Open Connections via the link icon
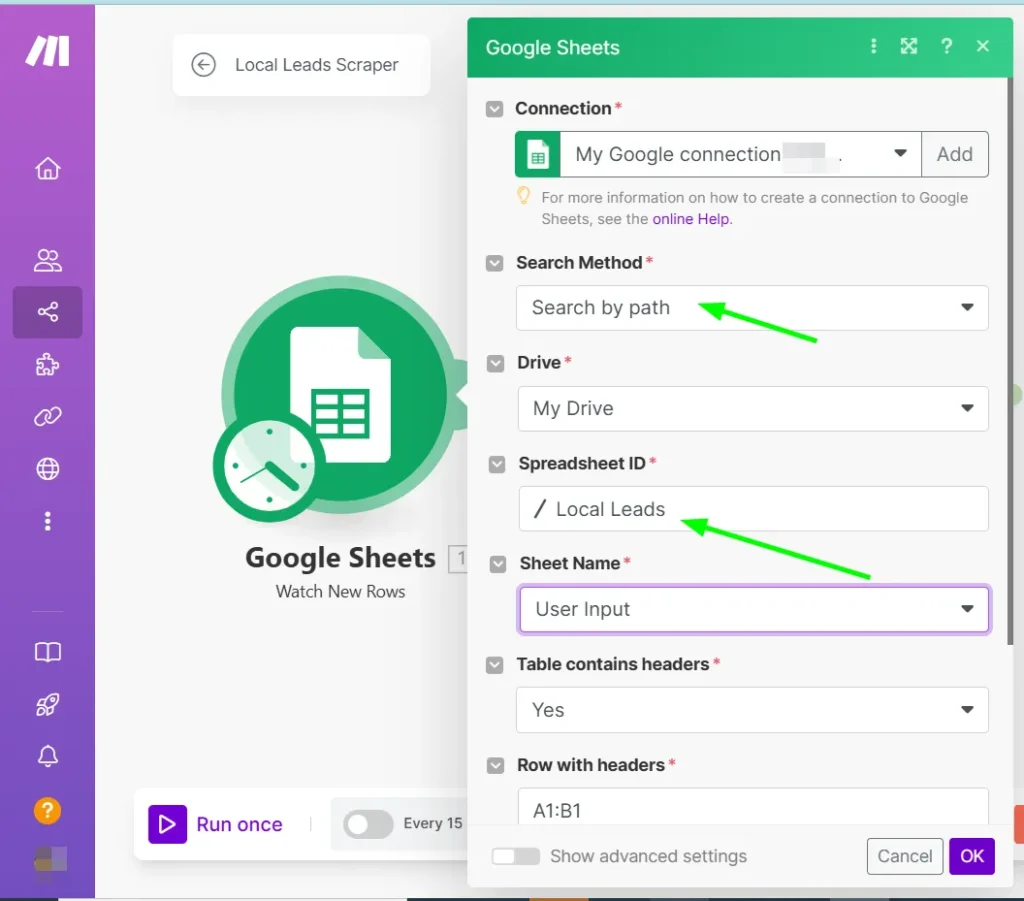Image resolution: width=1024 pixels, height=901 pixels. point(47,417)
